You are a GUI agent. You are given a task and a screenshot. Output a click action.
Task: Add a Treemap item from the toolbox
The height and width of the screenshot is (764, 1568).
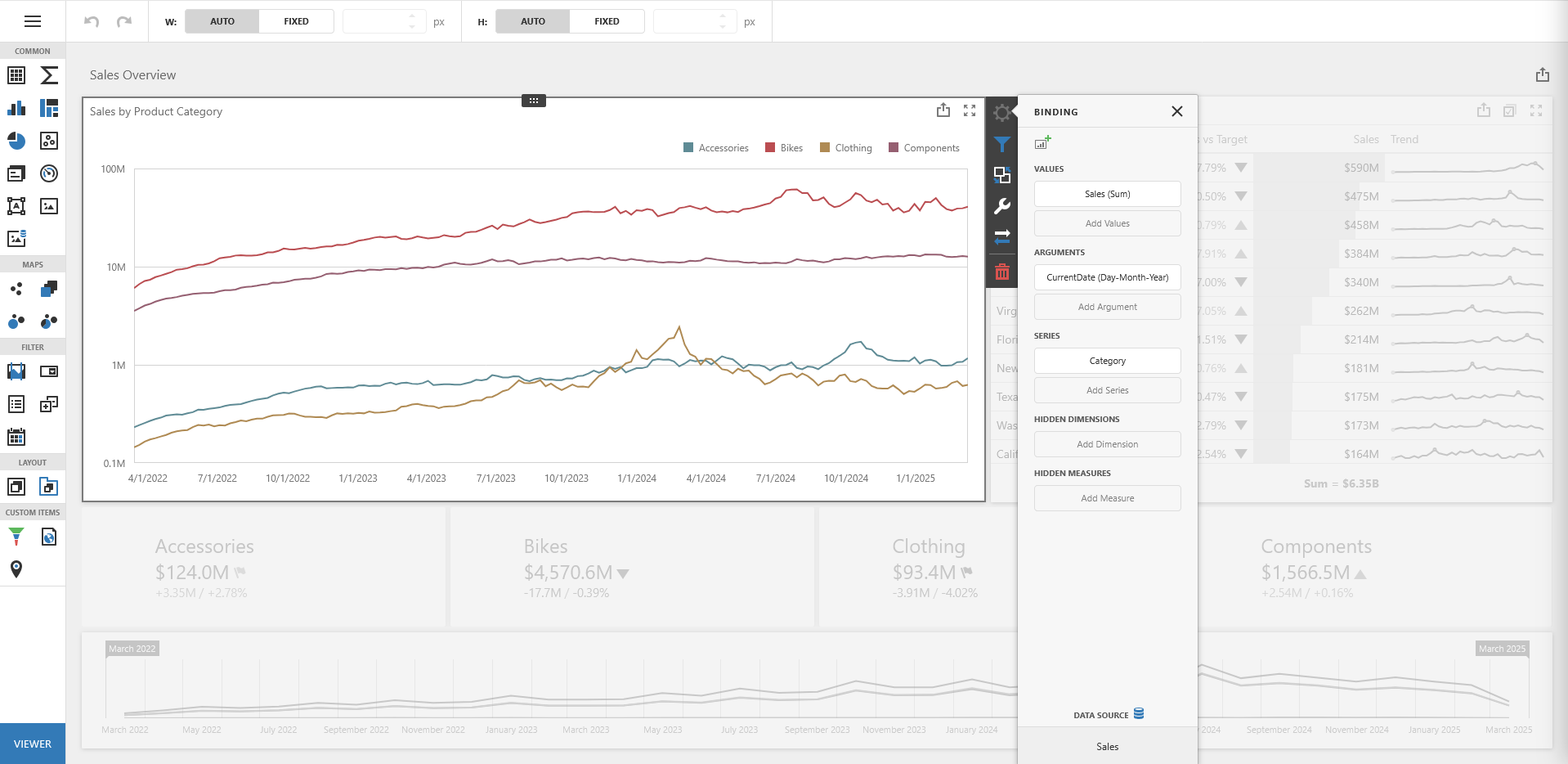click(49, 108)
